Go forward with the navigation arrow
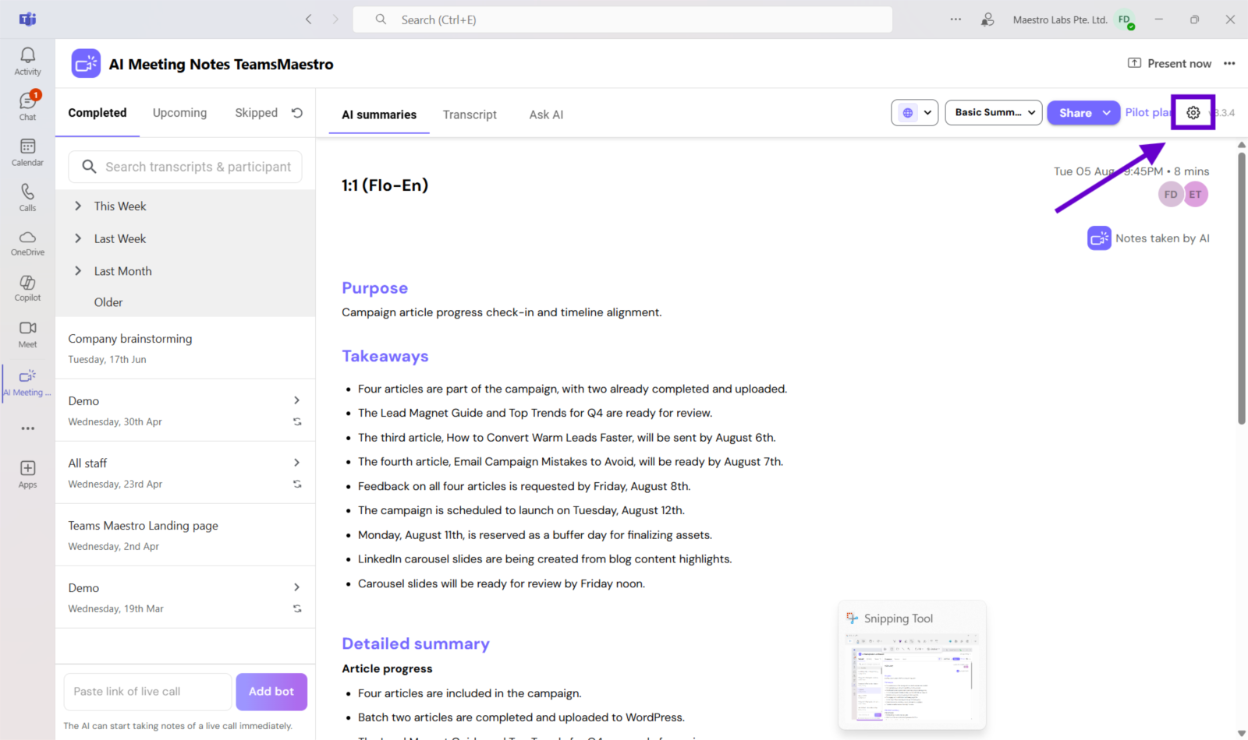The height and width of the screenshot is (740, 1248). pos(335,19)
